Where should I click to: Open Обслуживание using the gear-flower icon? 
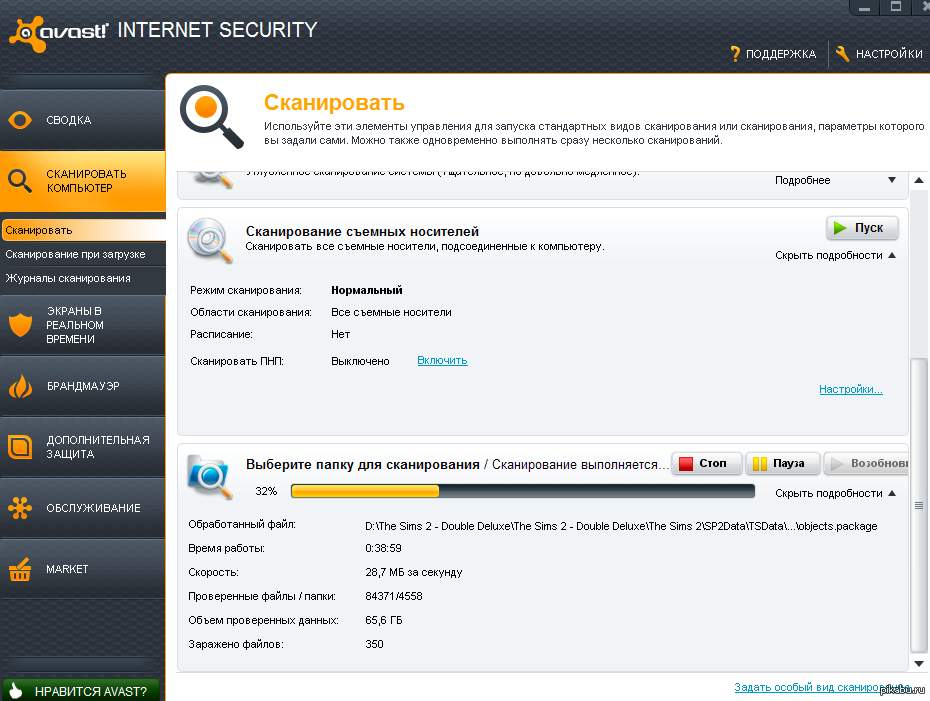tap(21, 508)
